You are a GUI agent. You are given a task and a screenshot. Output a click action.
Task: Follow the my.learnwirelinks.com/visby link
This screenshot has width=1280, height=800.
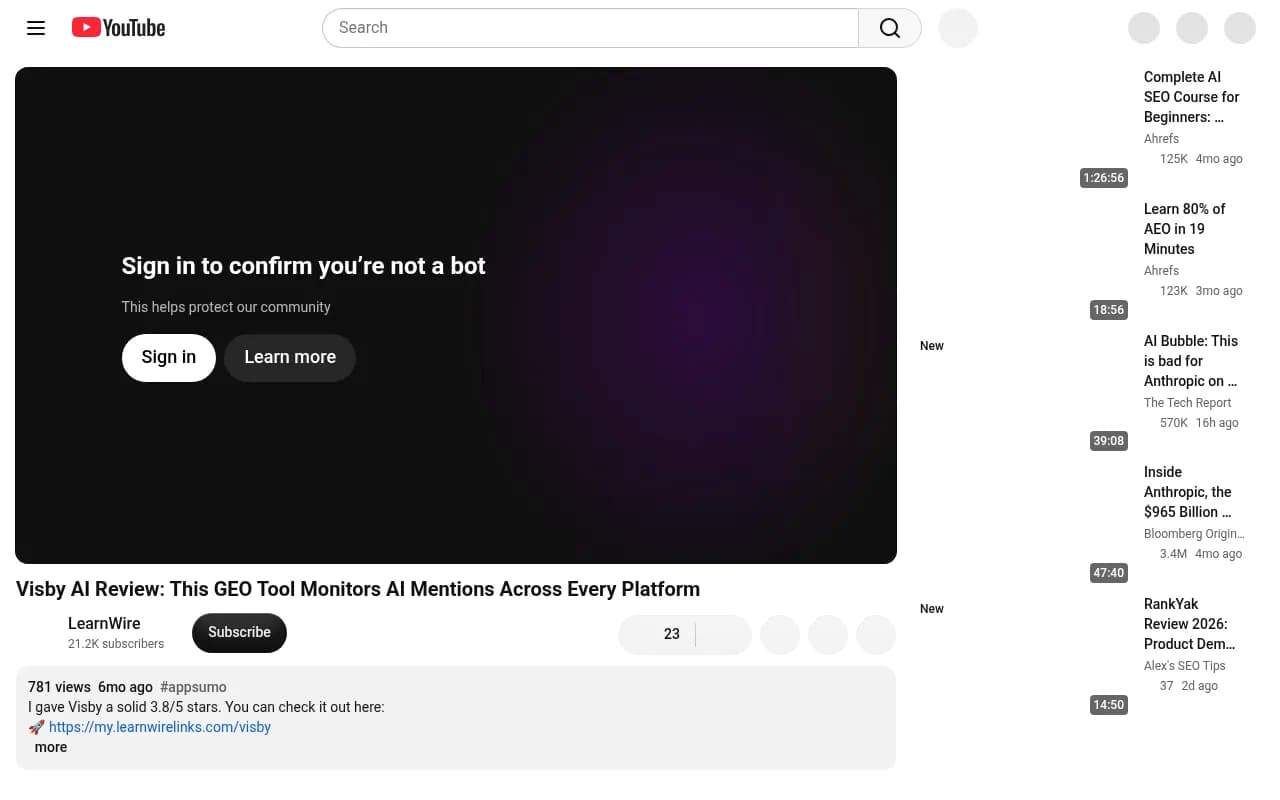click(x=160, y=727)
